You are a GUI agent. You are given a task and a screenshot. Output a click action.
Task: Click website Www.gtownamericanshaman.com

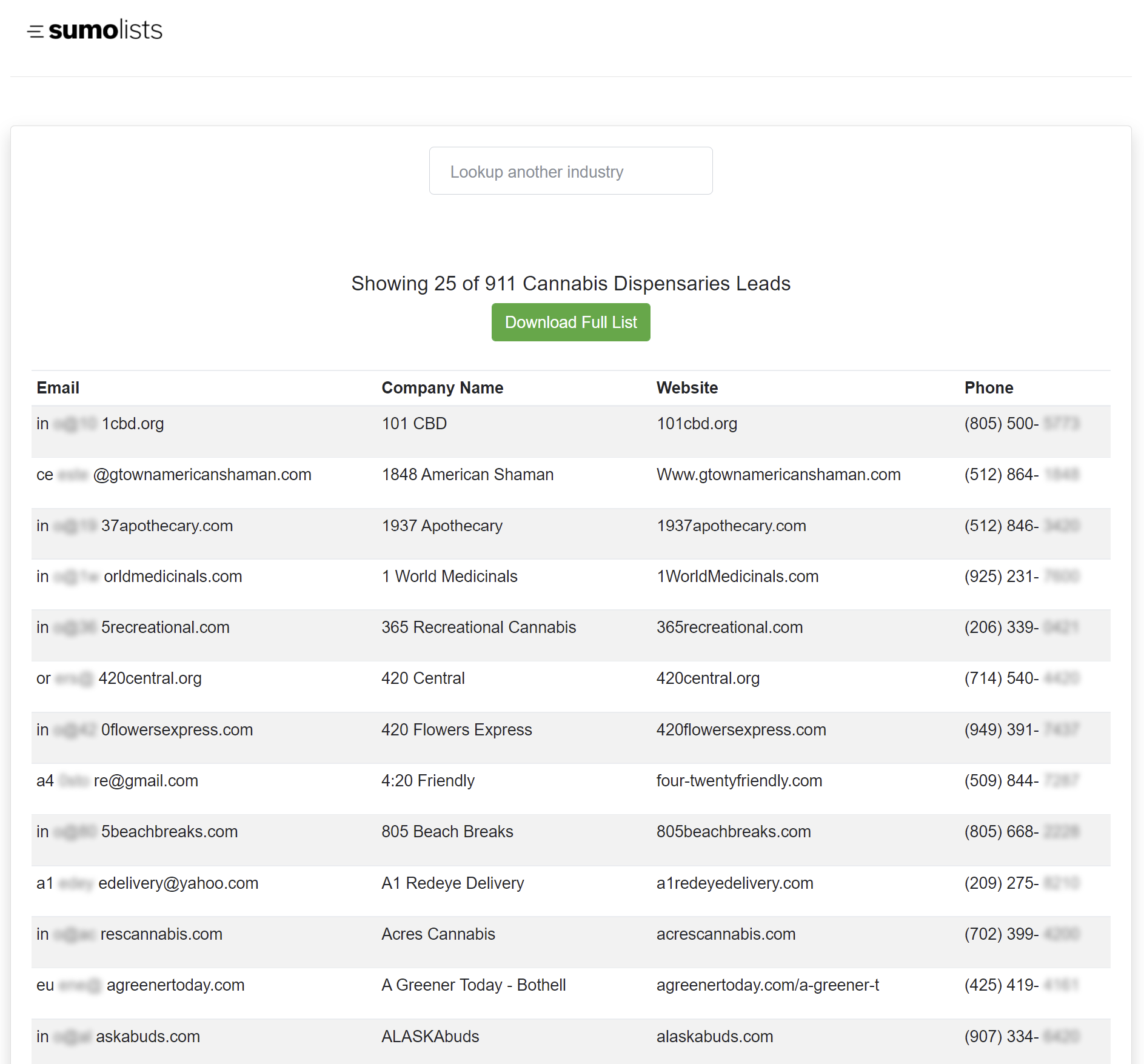(778, 475)
